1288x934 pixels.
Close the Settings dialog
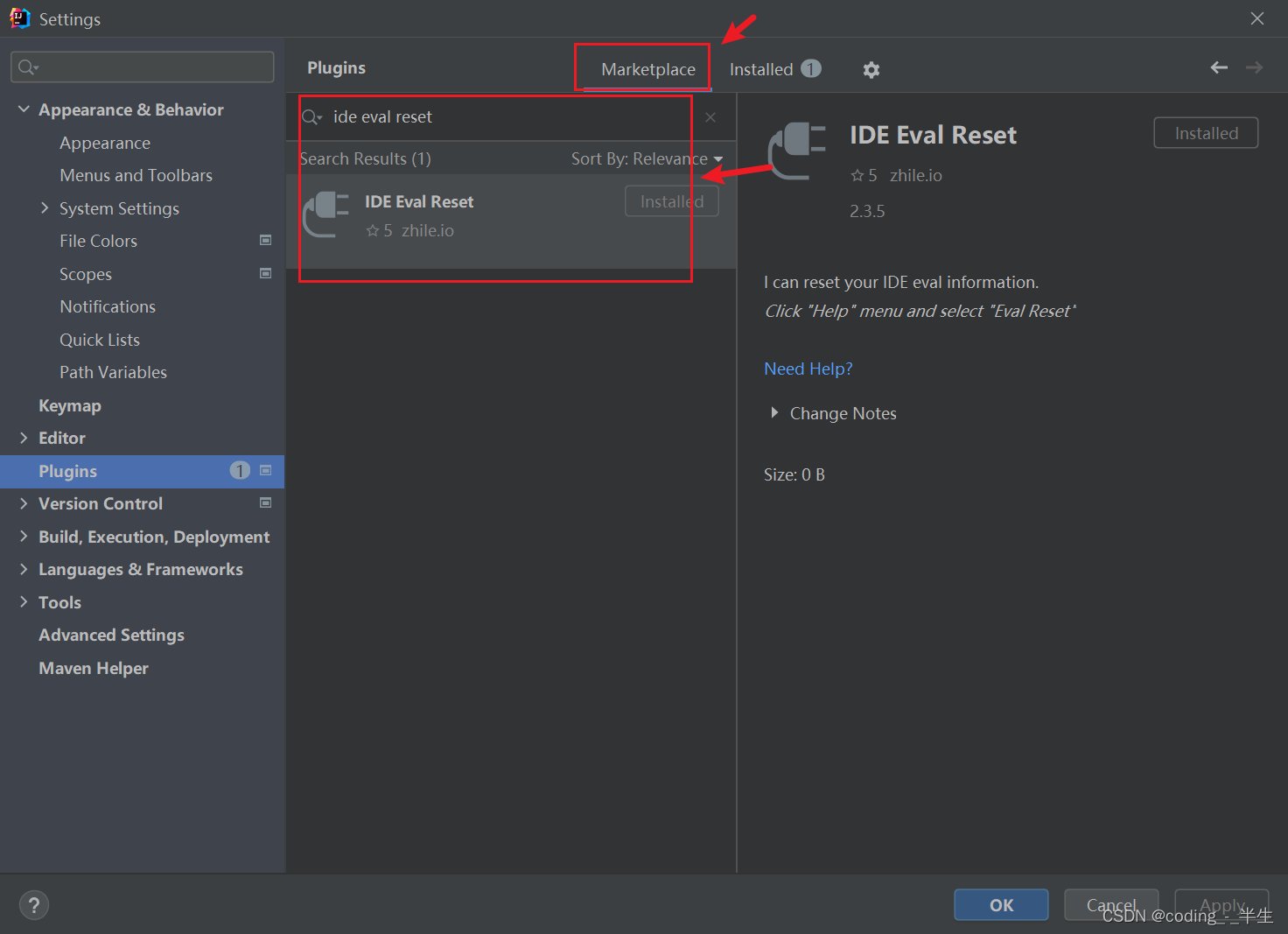click(x=1257, y=18)
